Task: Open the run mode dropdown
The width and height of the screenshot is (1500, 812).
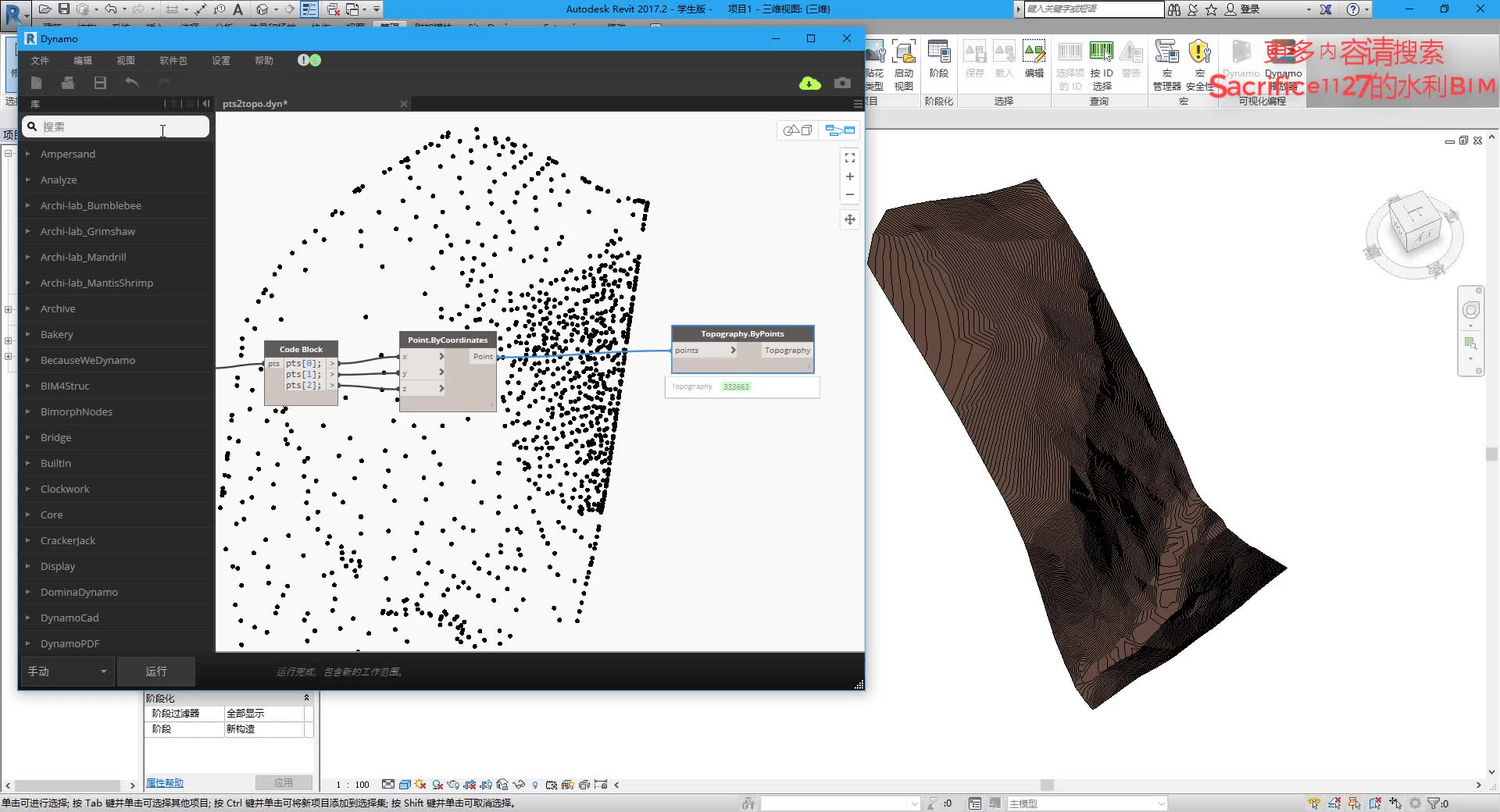Action: (67, 671)
